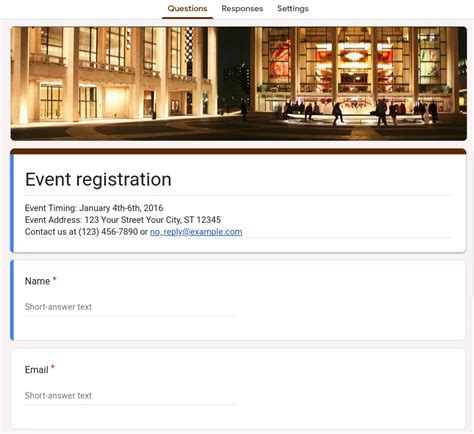The image size is (474, 434).
Task: Select the Name question label
Action: point(37,281)
